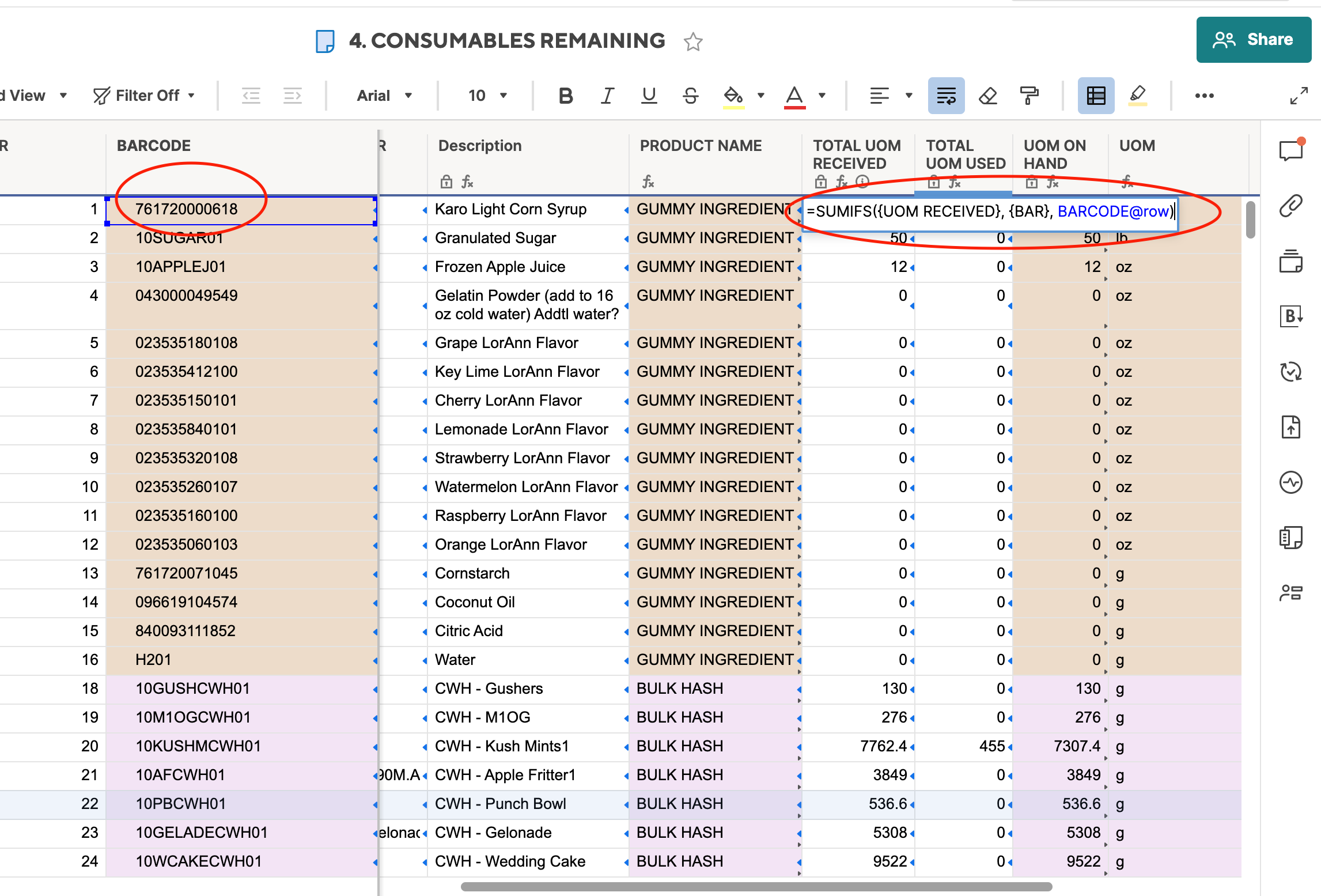This screenshot has width=1321, height=896.
Task: Open the Update Requests panel
Action: [1292, 371]
